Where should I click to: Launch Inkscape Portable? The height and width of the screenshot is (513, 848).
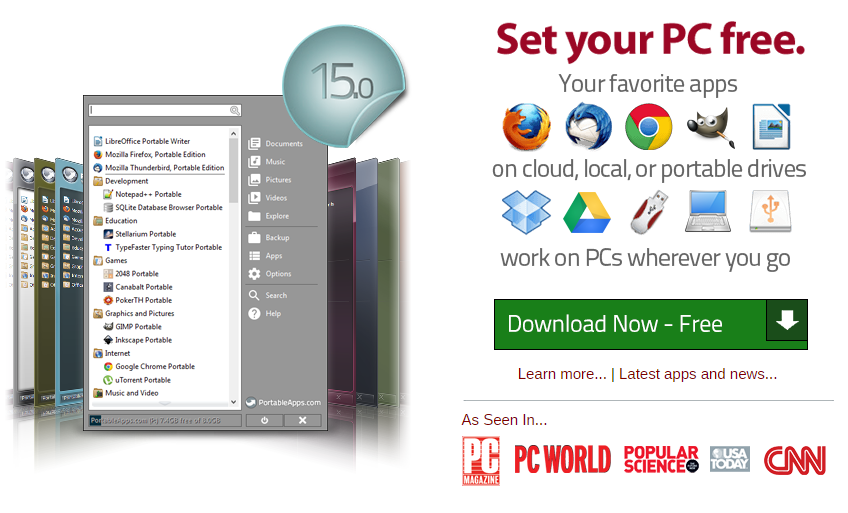(137, 340)
